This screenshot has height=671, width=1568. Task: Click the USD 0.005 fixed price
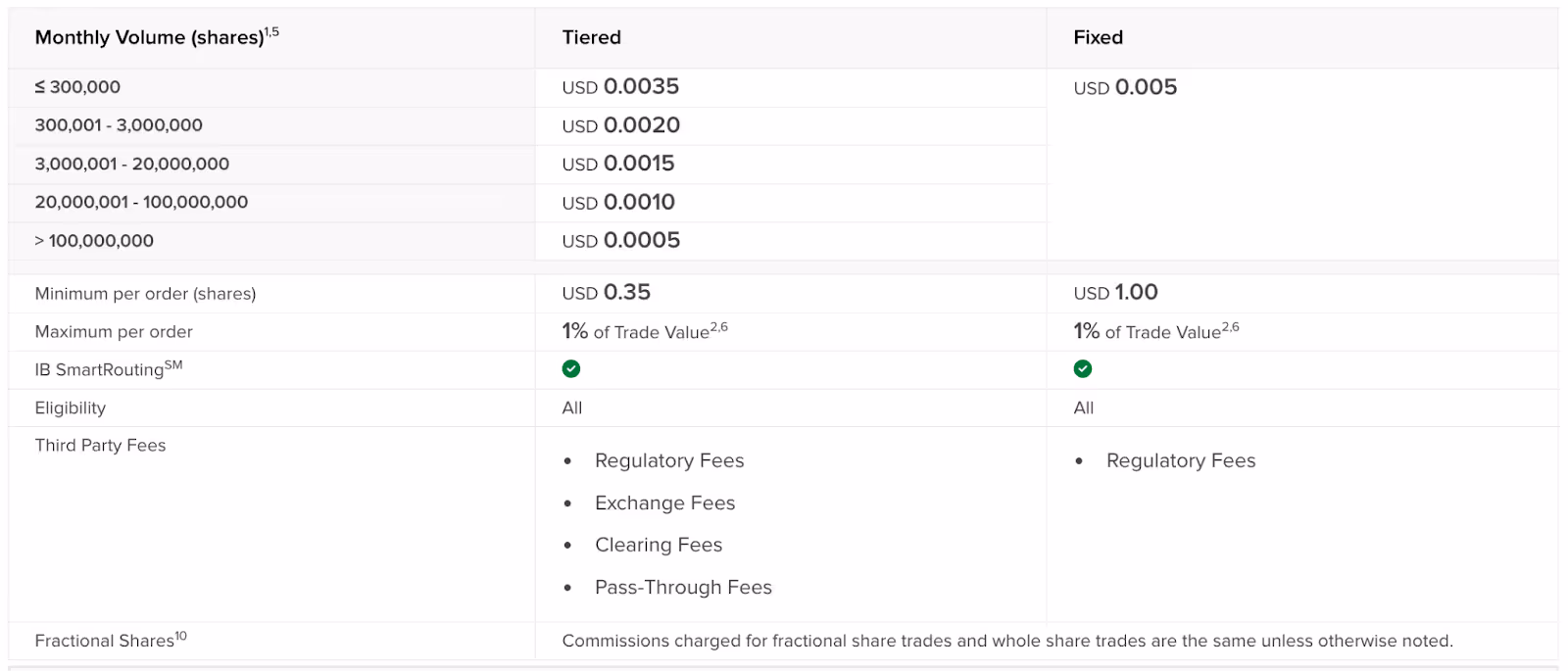coord(1125,87)
